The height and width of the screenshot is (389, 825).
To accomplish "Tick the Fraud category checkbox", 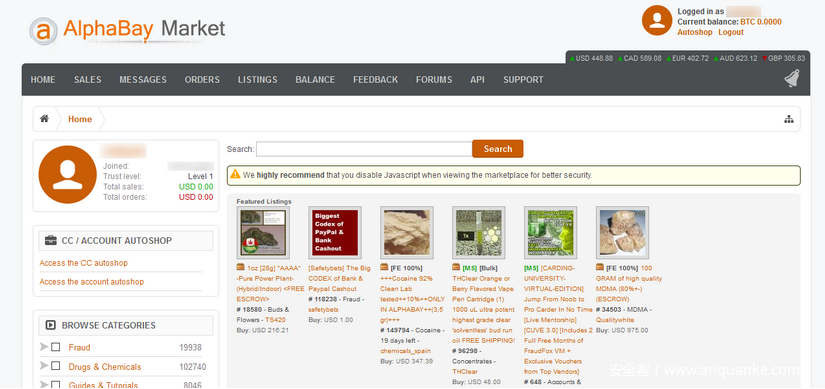I will (x=56, y=347).
